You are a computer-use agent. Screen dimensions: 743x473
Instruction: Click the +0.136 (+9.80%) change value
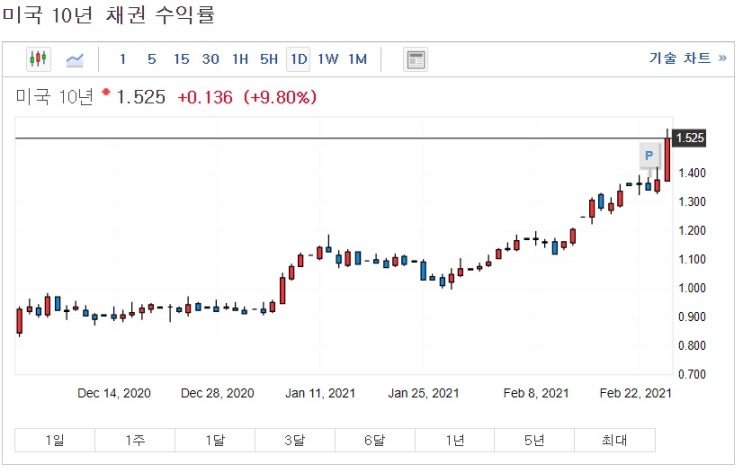pyautogui.click(x=247, y=98)
